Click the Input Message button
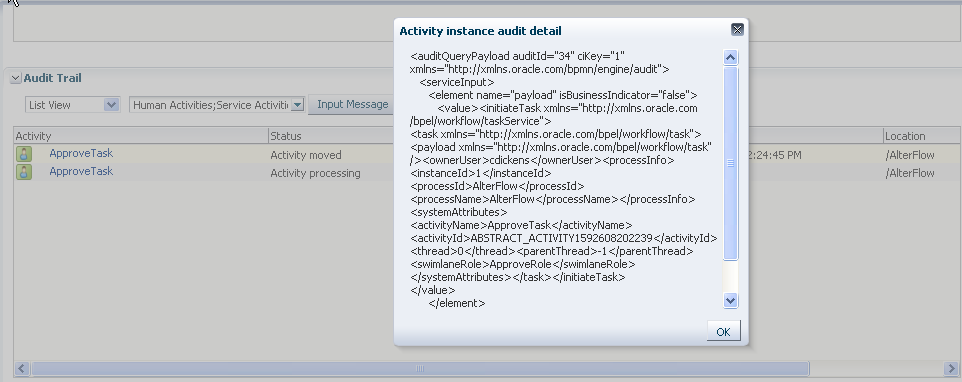This screenshot has height=382, width=962. pyautogui.click(x=353, y=104)
